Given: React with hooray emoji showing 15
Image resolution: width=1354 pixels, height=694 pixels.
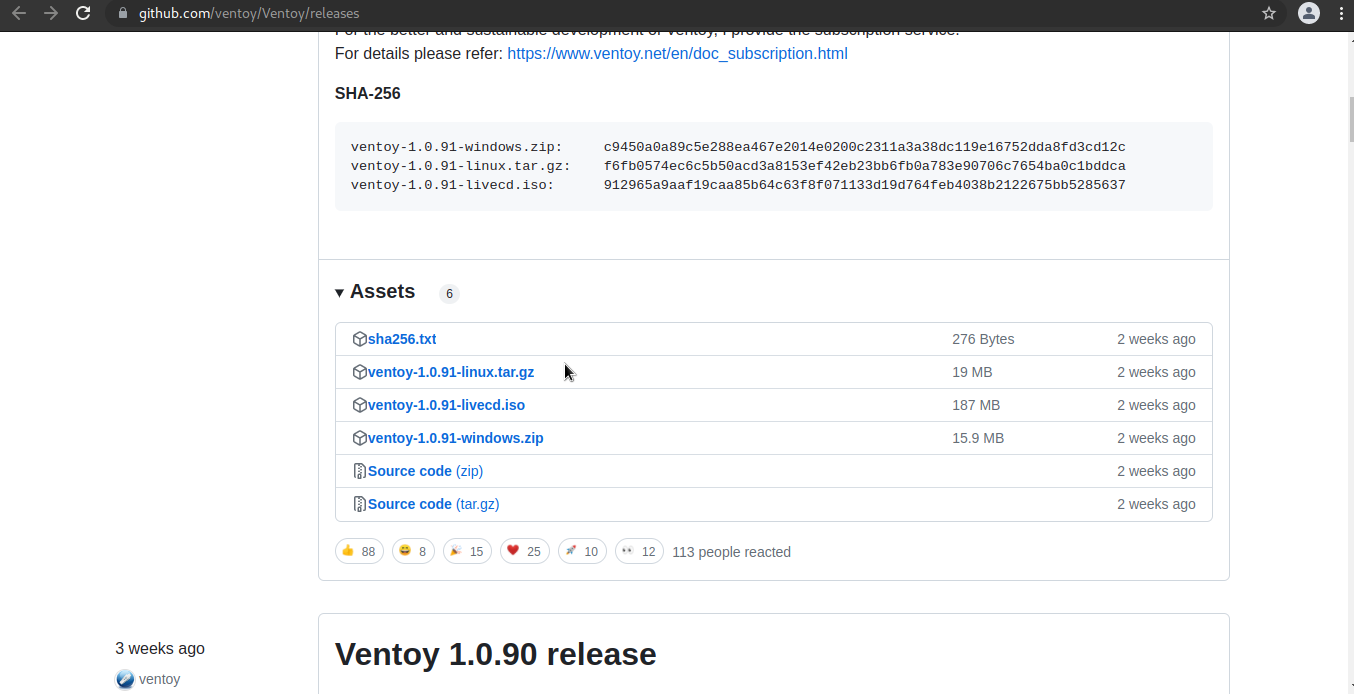Looking at the screenshot, I should coord(467,552).
